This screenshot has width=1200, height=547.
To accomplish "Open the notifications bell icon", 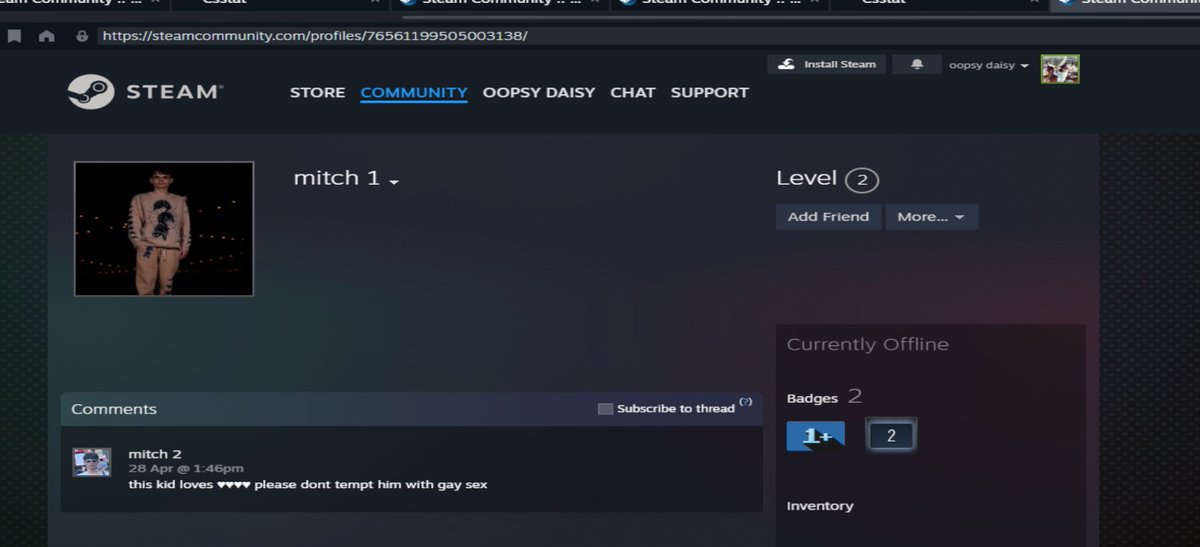I will click(x=917, y=64).
